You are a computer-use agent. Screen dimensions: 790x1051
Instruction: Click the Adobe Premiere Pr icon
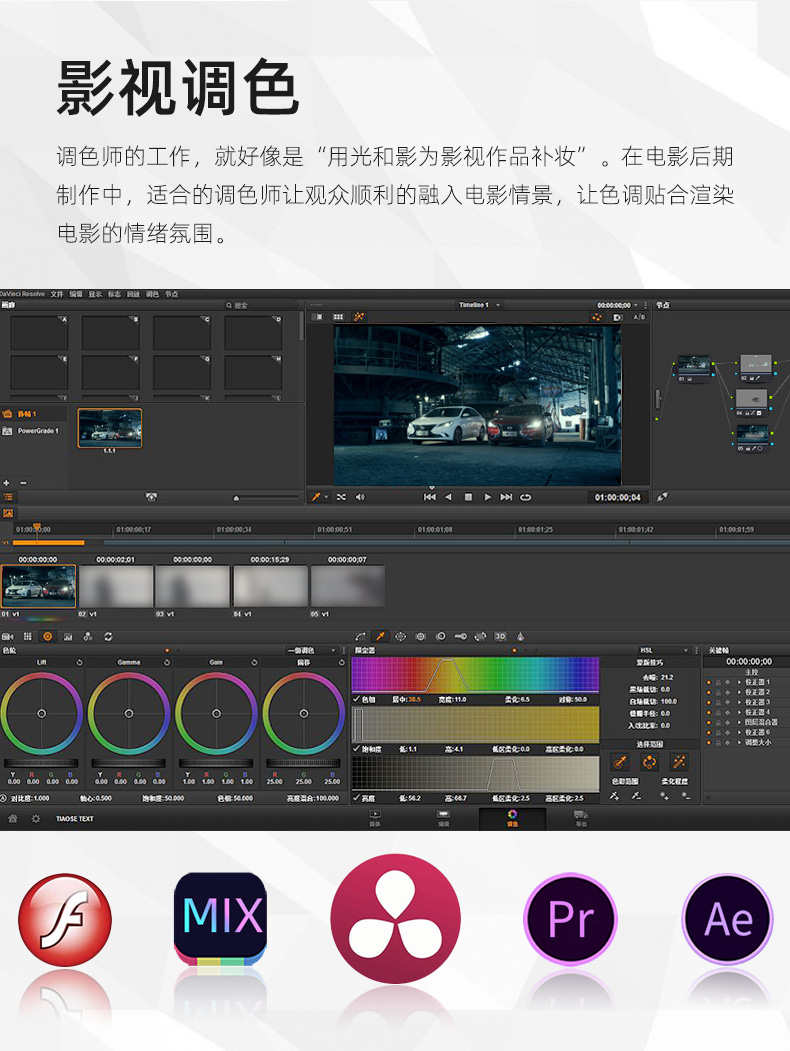click(570, 918)
